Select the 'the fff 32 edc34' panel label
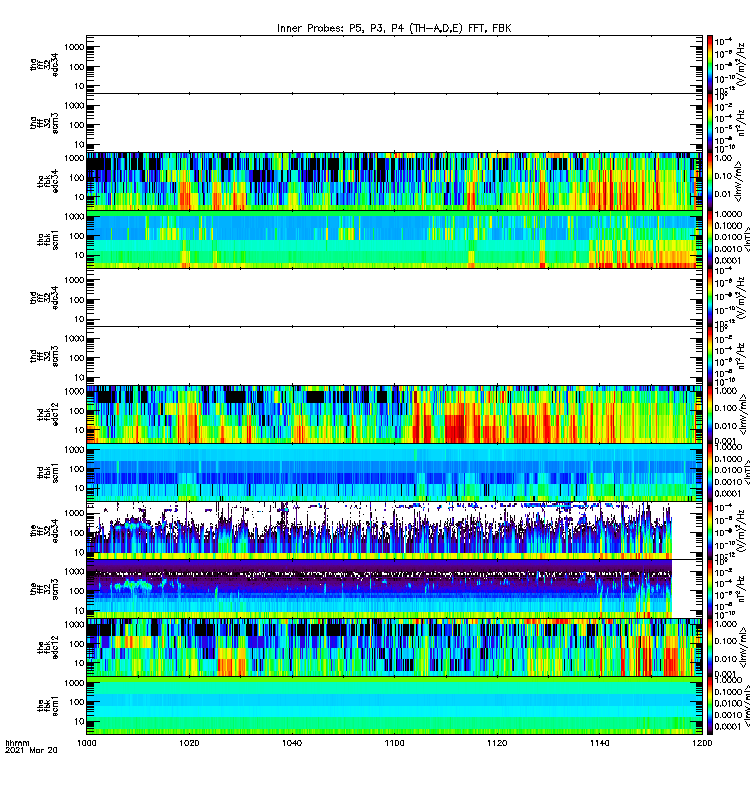The image size is (750, 800). coord(44,531)
